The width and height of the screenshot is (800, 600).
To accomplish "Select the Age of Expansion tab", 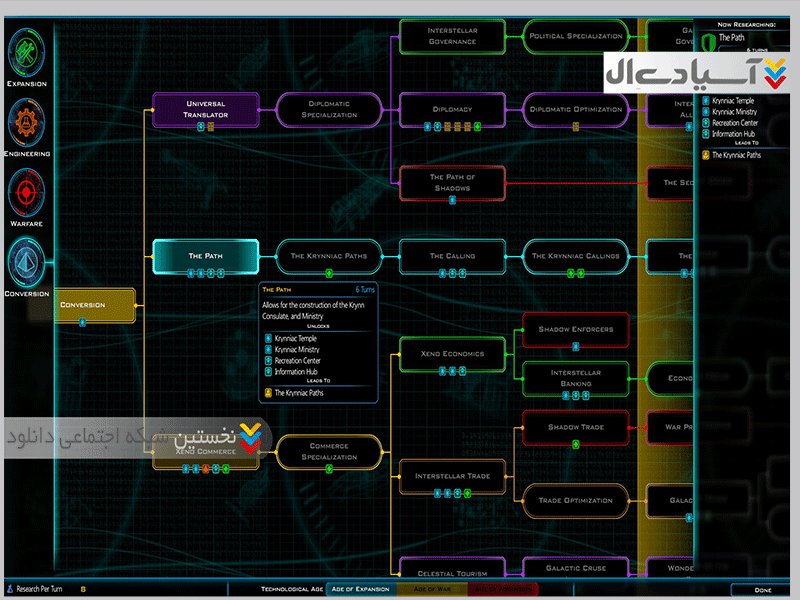I will point(362,589).
